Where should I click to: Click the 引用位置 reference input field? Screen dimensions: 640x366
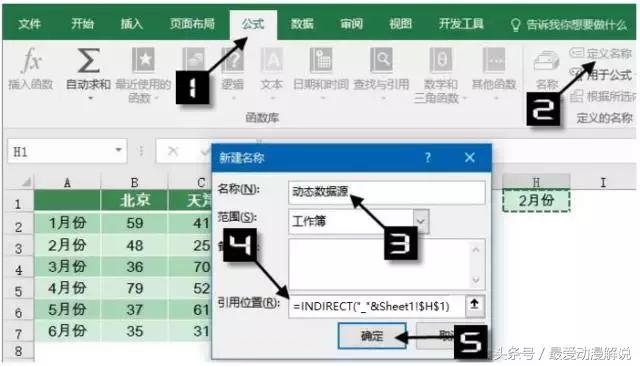pyautogui.click(x=376, y=306)
